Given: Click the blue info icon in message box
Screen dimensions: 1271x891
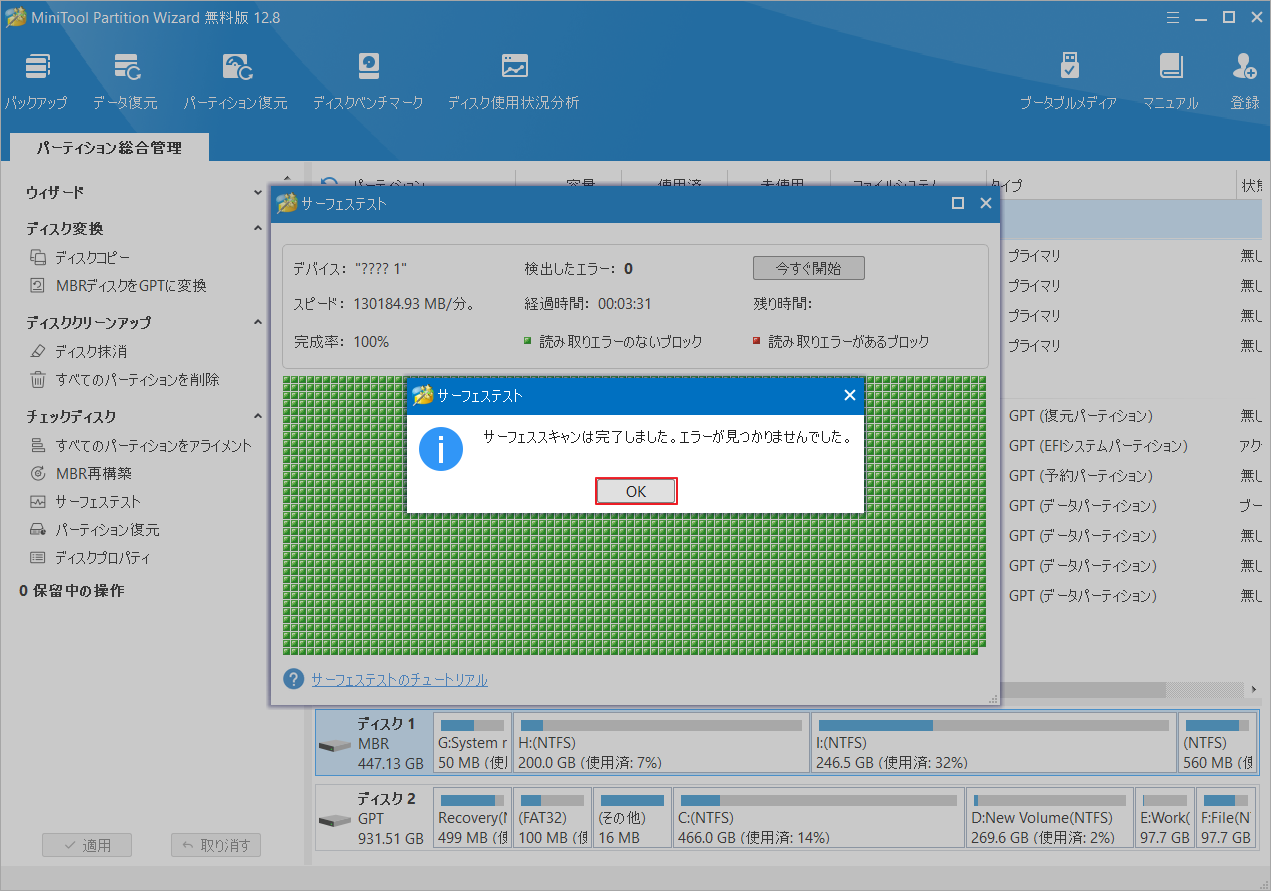Looking at the screenshot, I should point(441,449).
